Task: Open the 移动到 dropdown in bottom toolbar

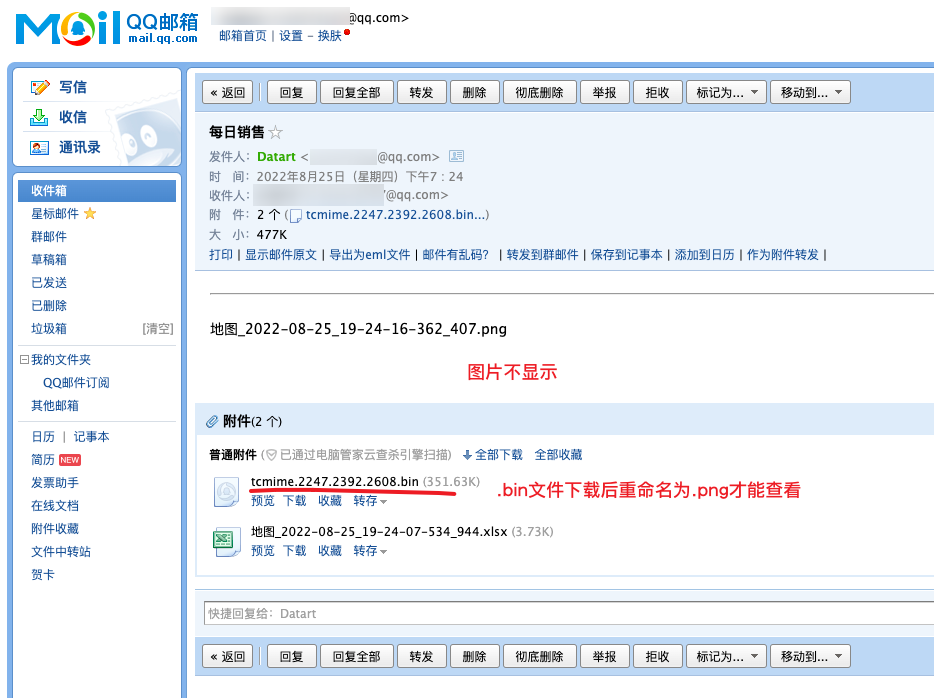Action: pyautogui.click(x=810, y=656)
